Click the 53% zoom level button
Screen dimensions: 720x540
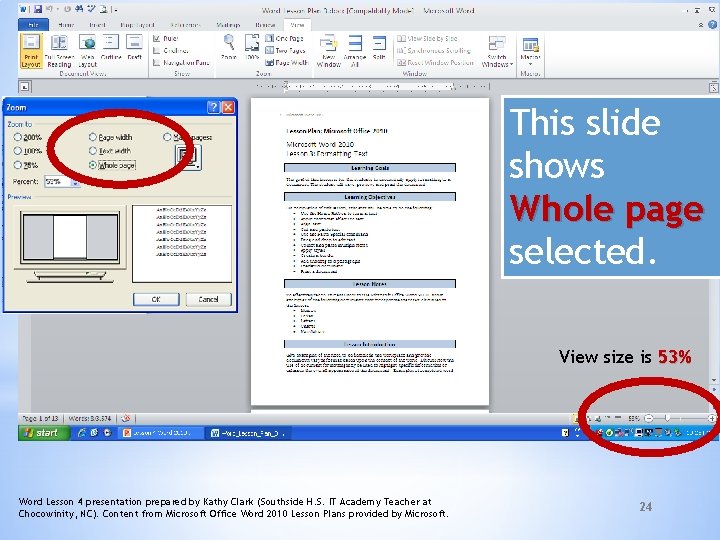pyautogui.click(x=634, y=418)
